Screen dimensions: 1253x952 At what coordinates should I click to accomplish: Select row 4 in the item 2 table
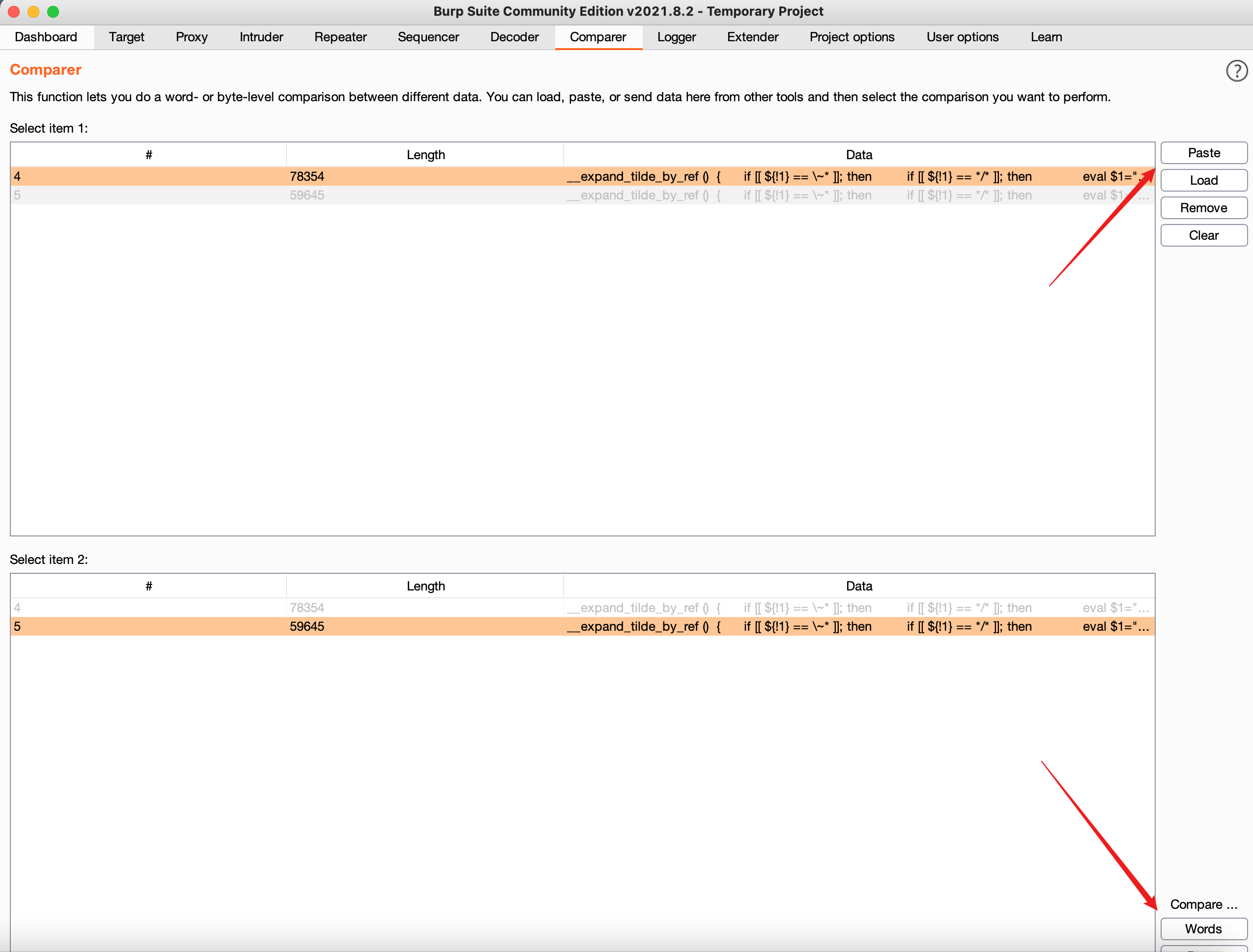(x=583, y=608)
